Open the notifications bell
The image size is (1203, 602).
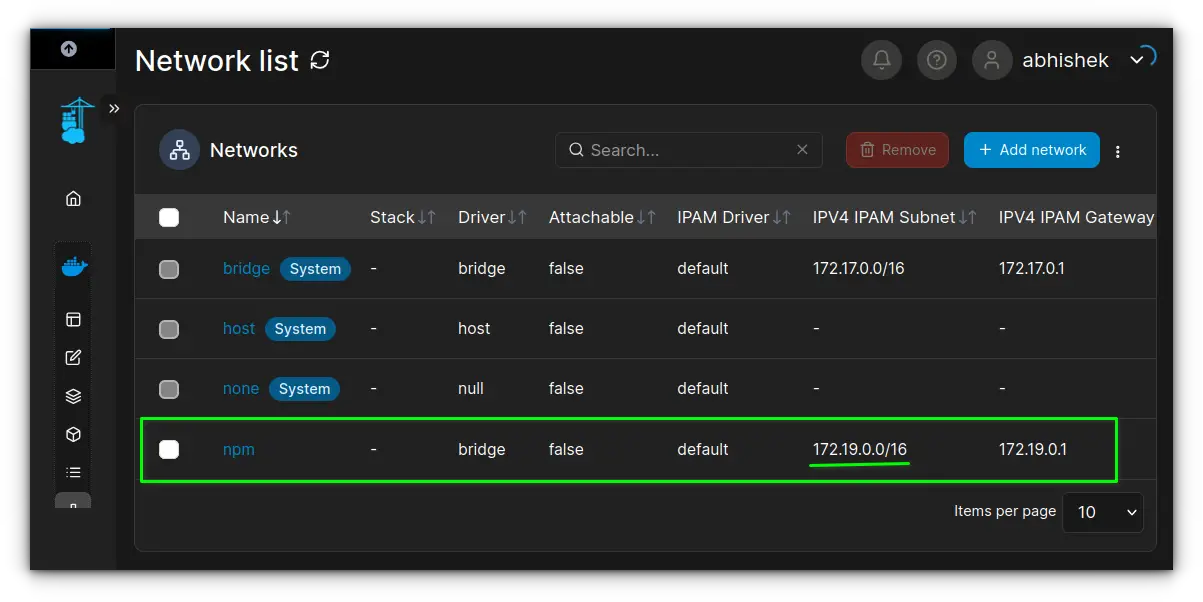point(881,60)
